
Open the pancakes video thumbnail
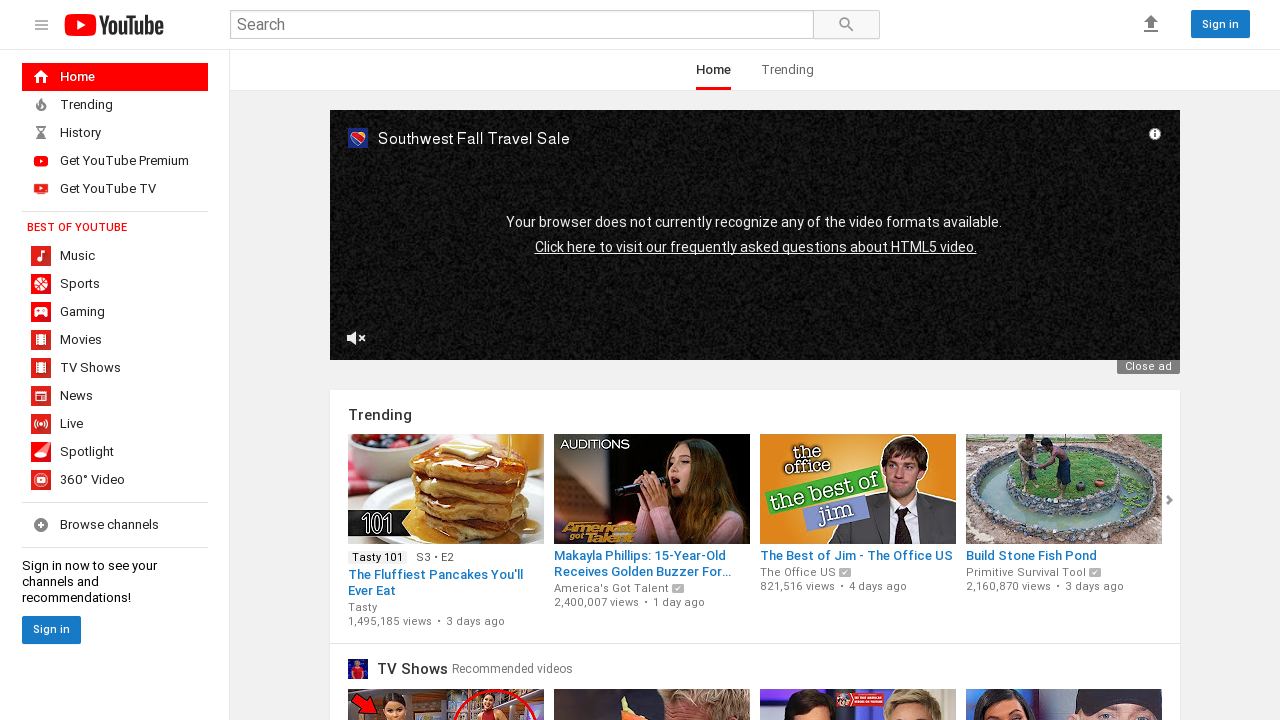tap(446, 489)
